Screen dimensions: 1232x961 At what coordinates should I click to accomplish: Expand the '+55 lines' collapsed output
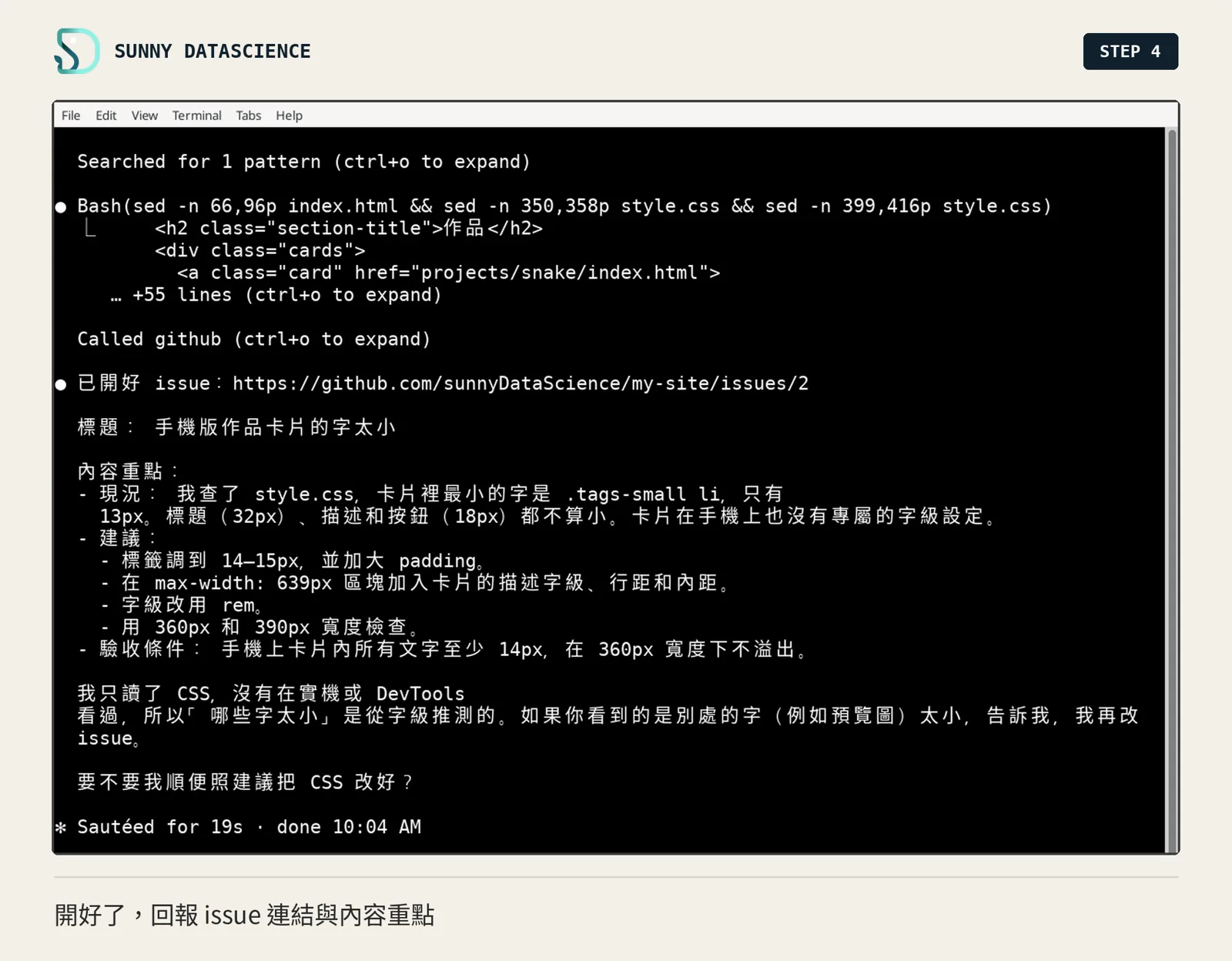276,295
